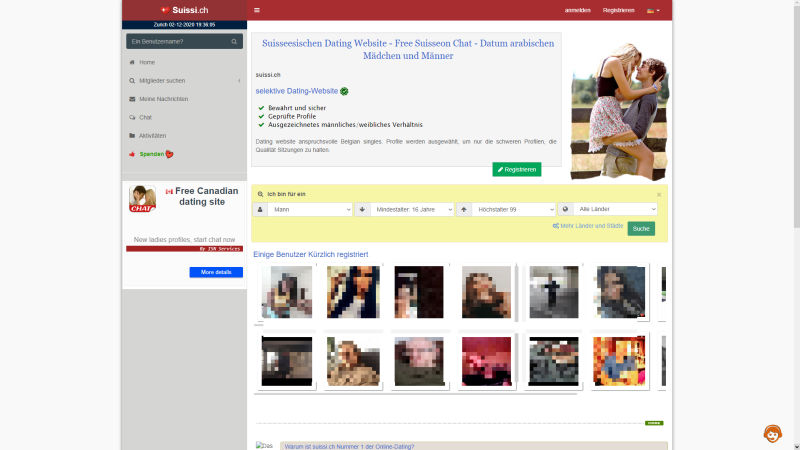This screenshot has height=450, width=800.
Task: Click the green verified badge icon
Action: [x=344, y=91]
